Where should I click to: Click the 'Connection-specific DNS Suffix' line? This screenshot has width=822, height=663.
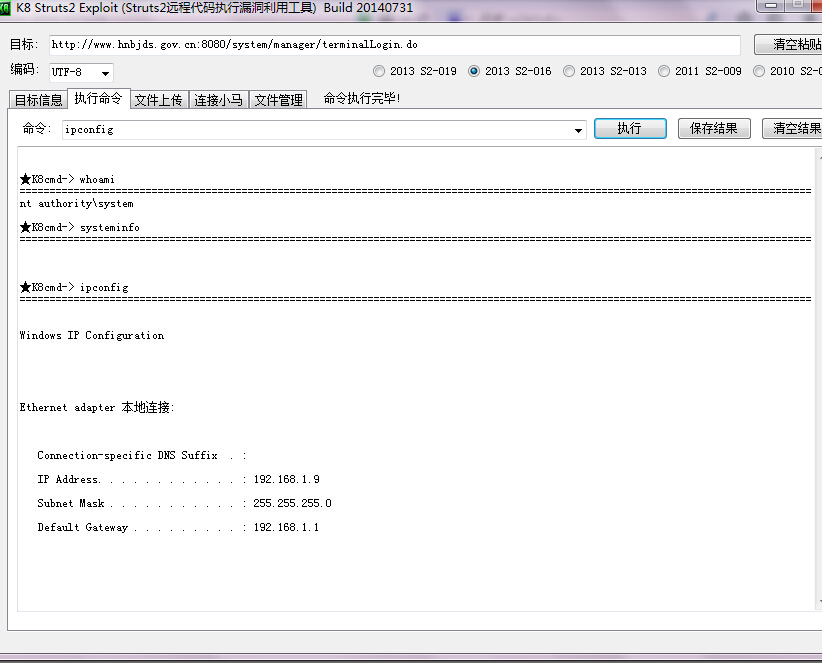click(x=142, y=455)
